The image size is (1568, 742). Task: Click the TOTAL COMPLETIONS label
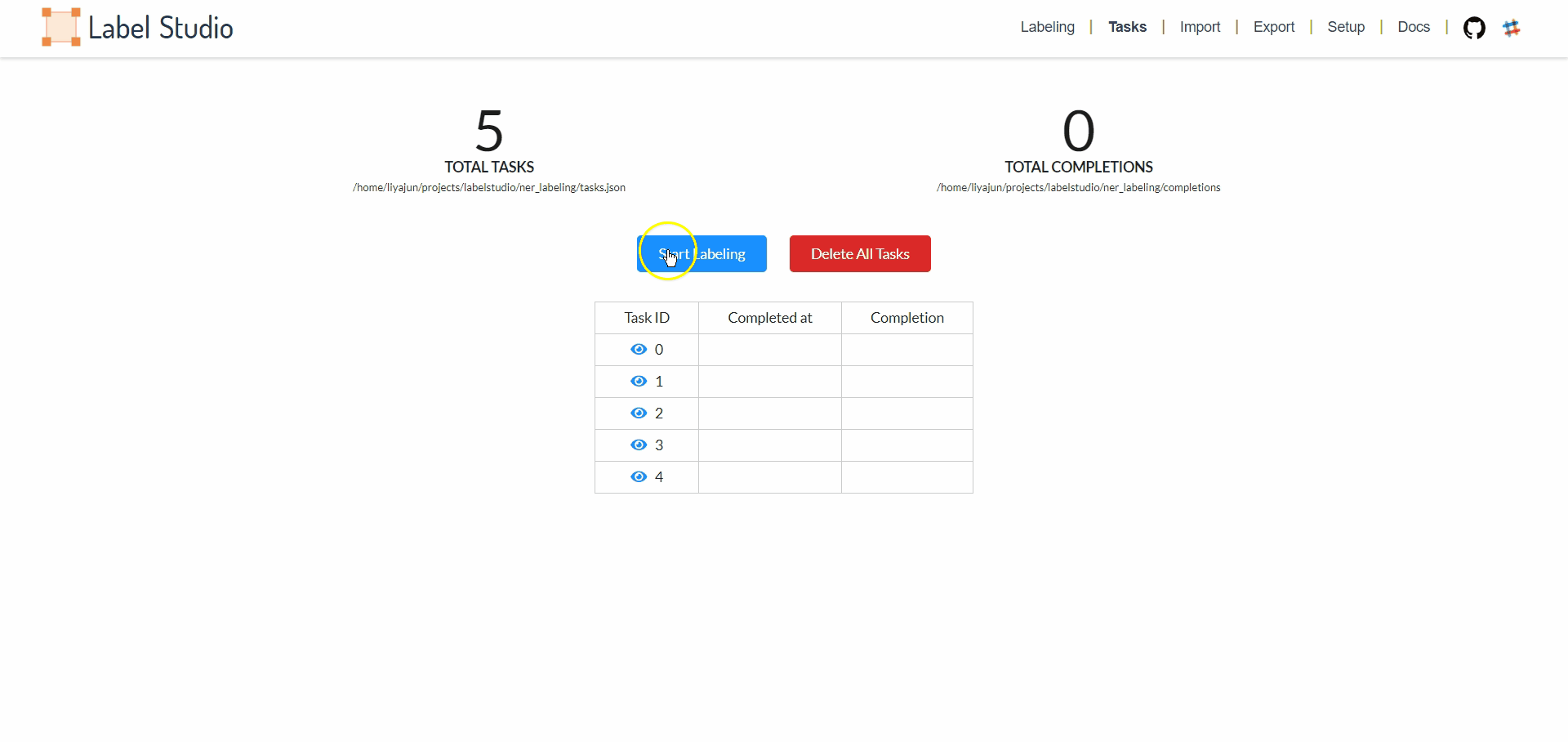pos(1079,167)
